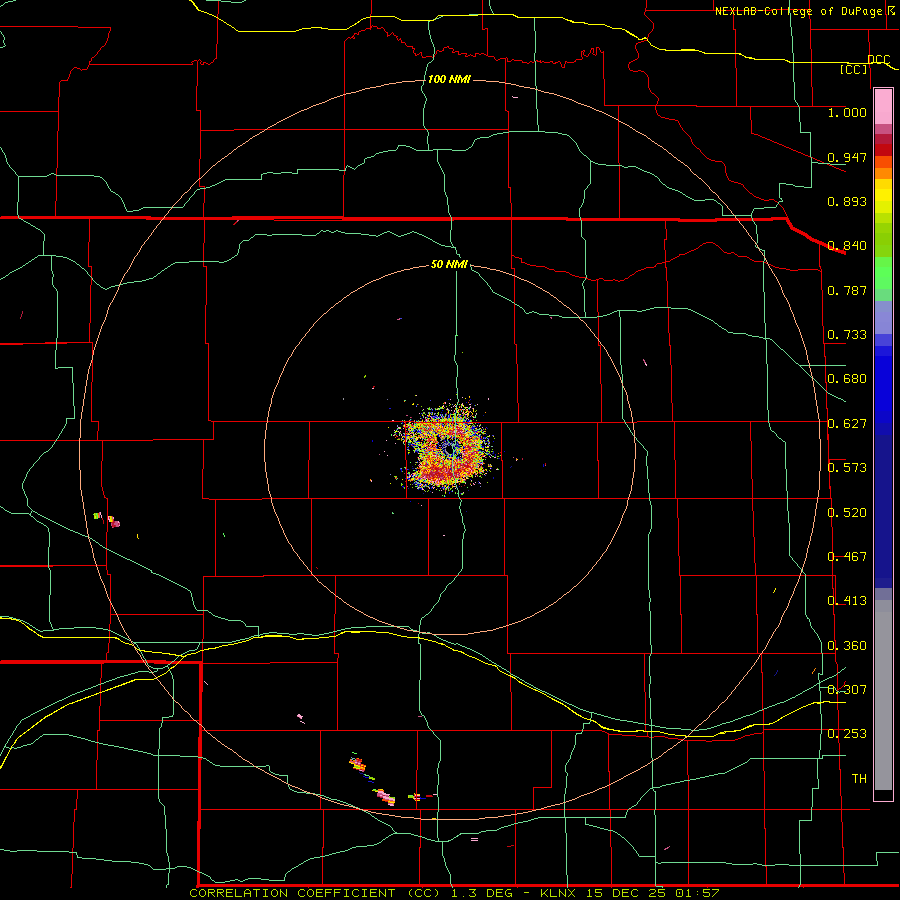This screenshot has height=900, width=900.
Task: Select the 0.467 legend value
Action: pyautogui.click(x=847, y=557)
